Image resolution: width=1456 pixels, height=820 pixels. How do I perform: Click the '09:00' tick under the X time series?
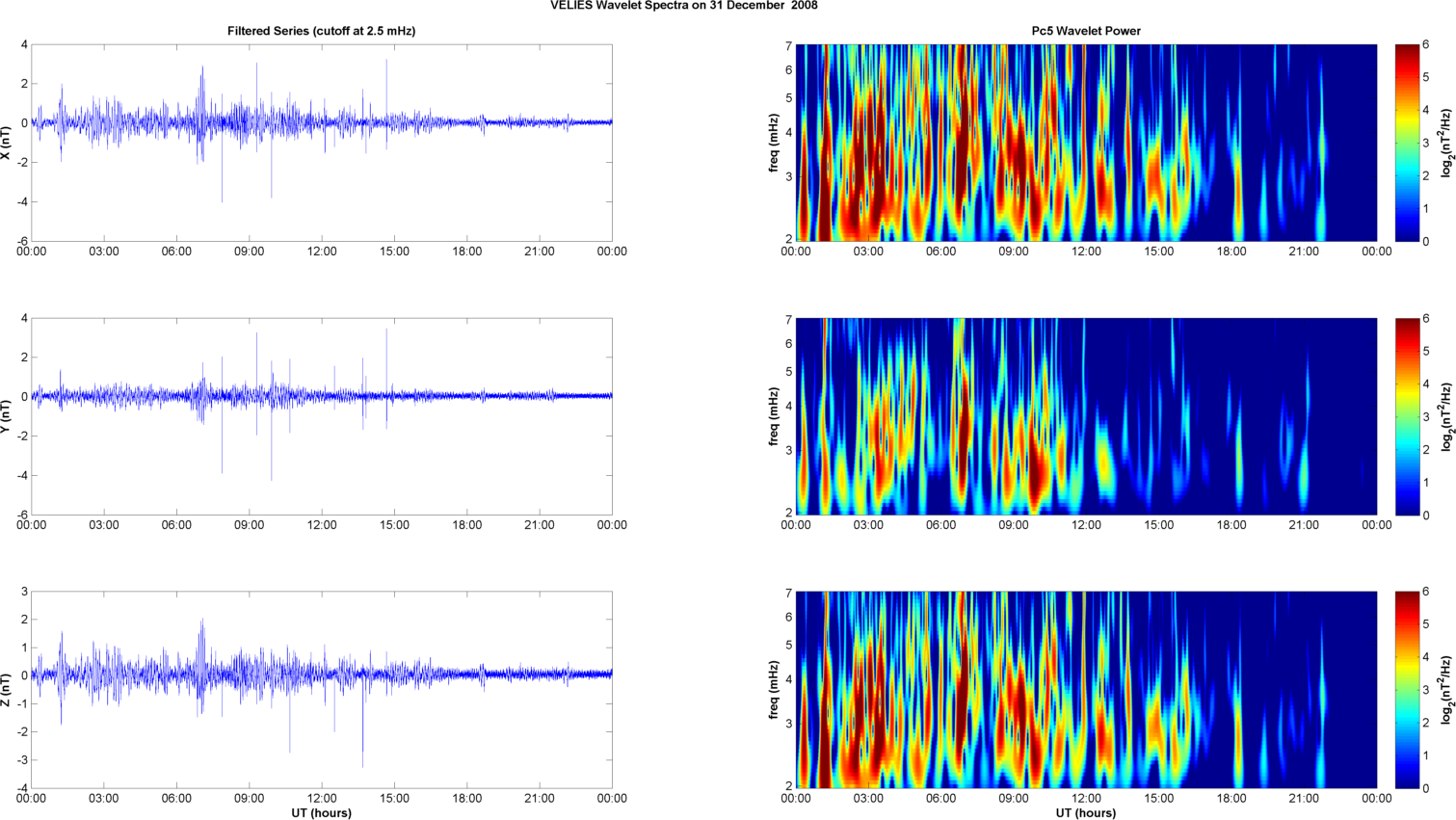point(250,251)
